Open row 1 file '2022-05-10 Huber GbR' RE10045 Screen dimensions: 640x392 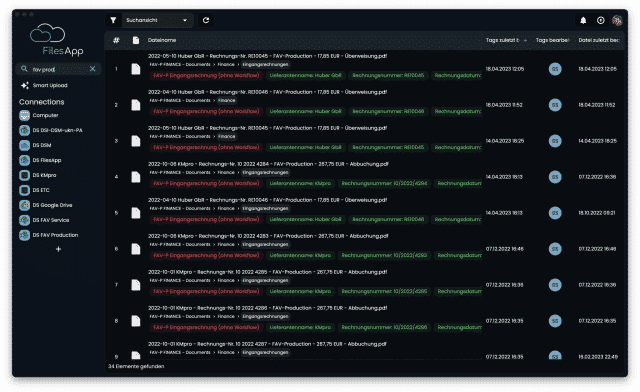tap(267, 56)
